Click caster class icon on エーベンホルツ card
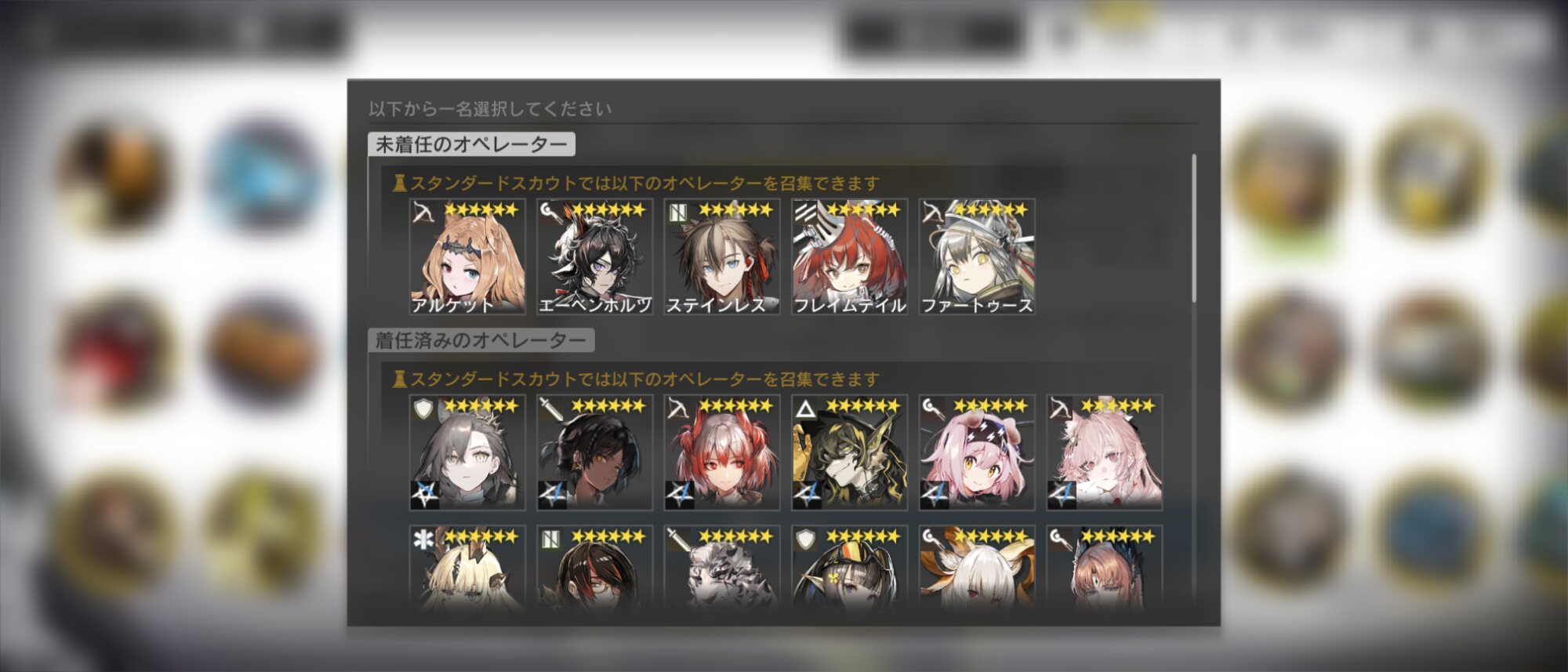 click(x=551, y=212)
